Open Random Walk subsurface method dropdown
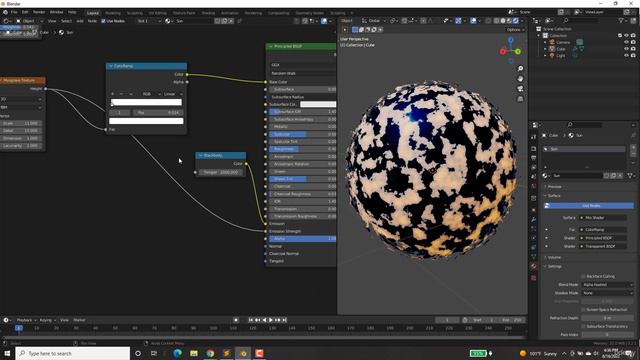The width and height of the screenshot is (640, 360). coord(302,73)
